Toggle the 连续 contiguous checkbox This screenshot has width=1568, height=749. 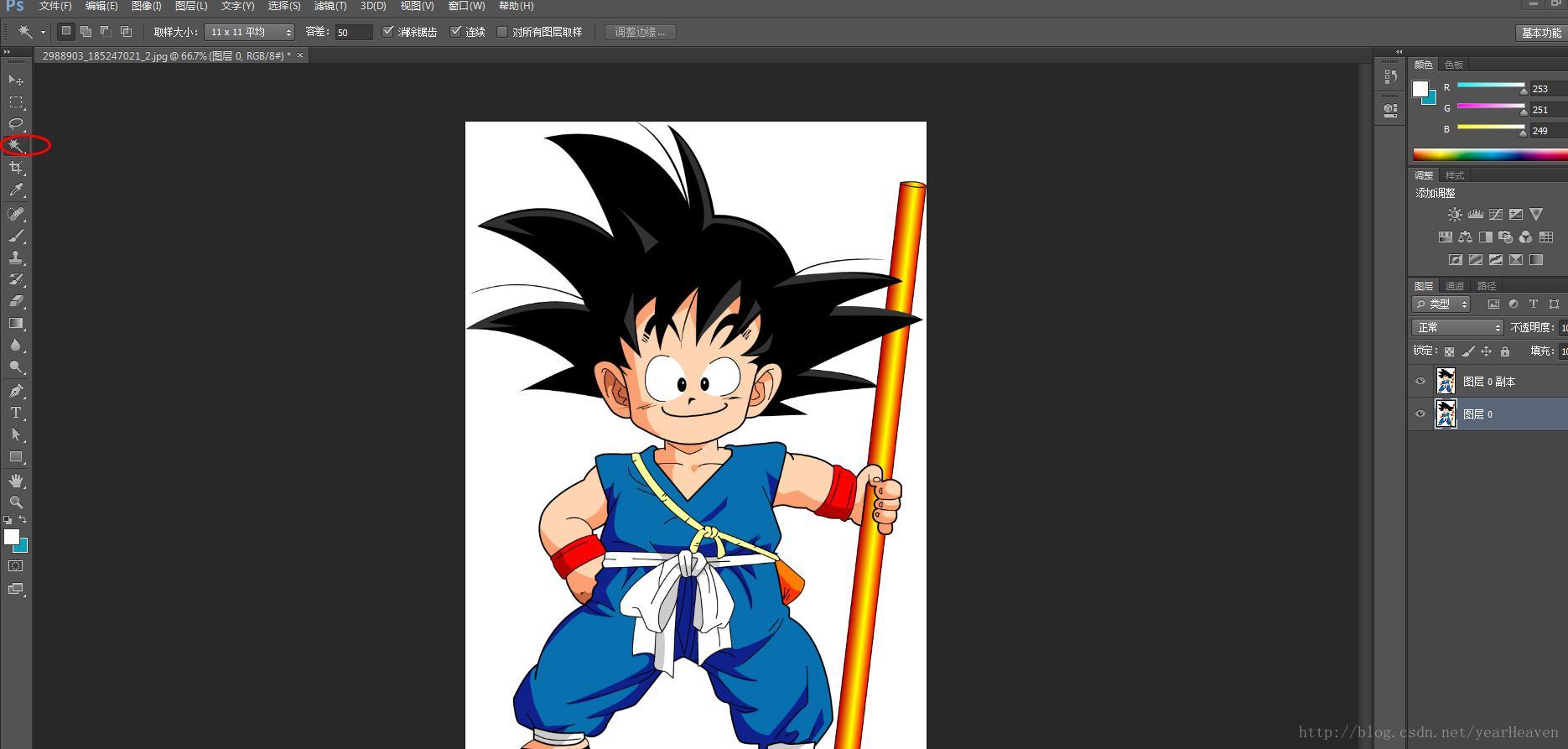point(456,32)
